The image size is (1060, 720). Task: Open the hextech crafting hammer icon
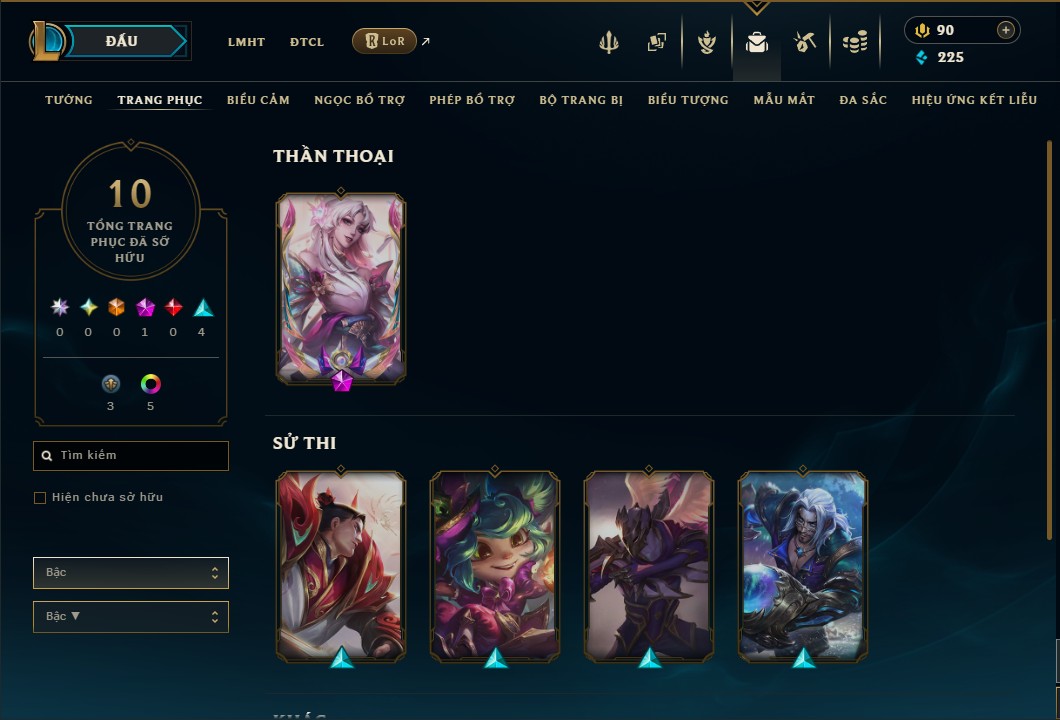[x=804, y=43]
